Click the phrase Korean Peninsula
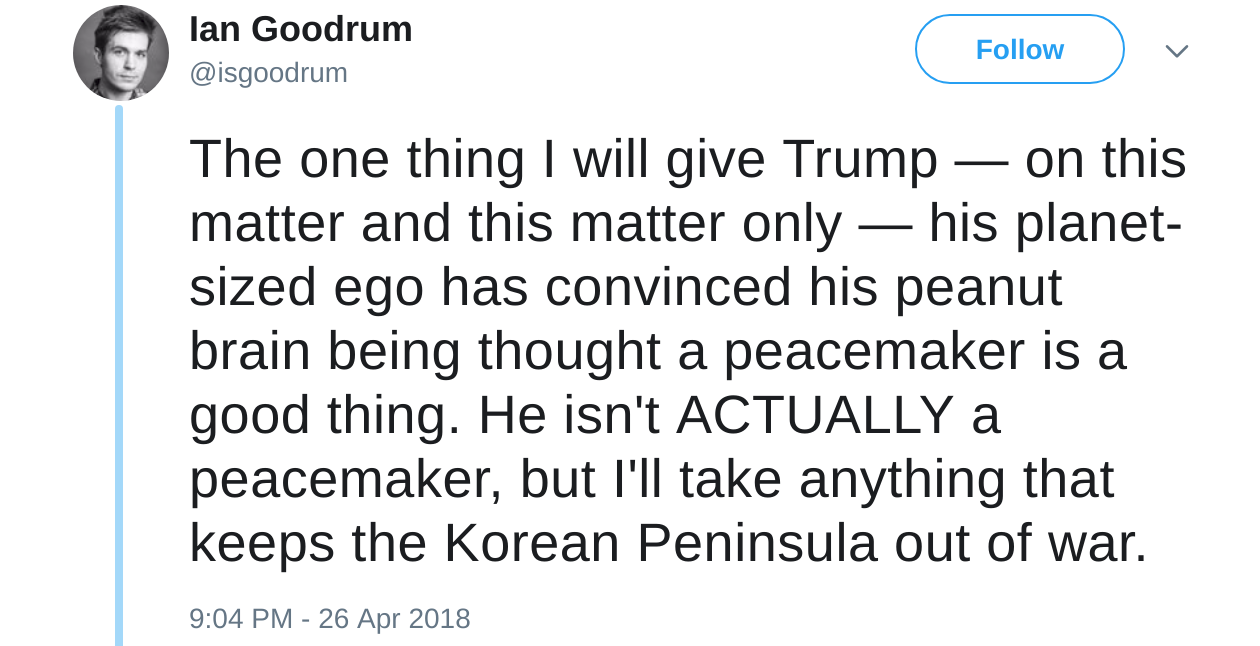Viewport: 1260px width, 646px height. [x=660, y=543]
